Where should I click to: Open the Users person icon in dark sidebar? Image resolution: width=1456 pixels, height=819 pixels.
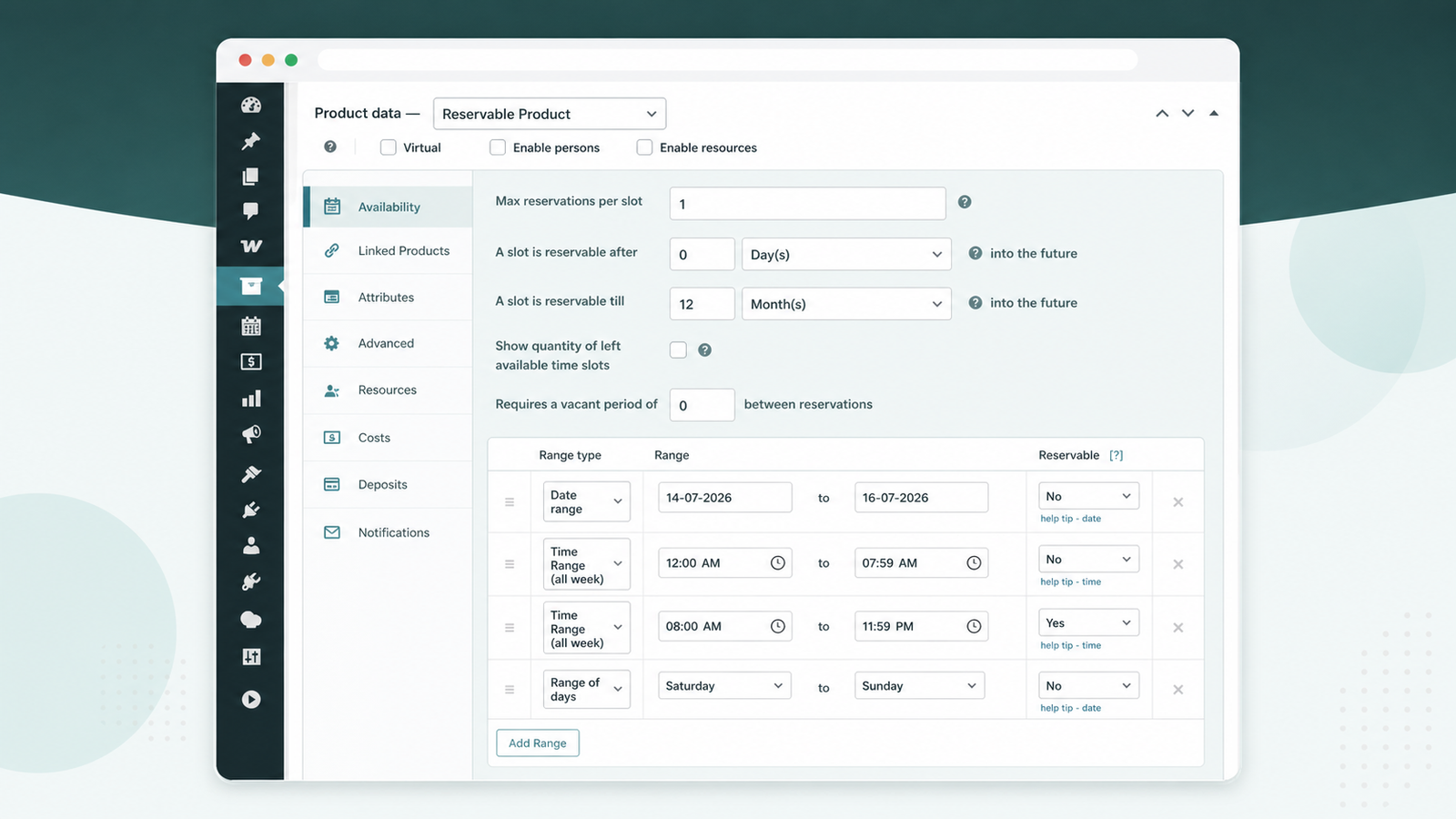251,545
